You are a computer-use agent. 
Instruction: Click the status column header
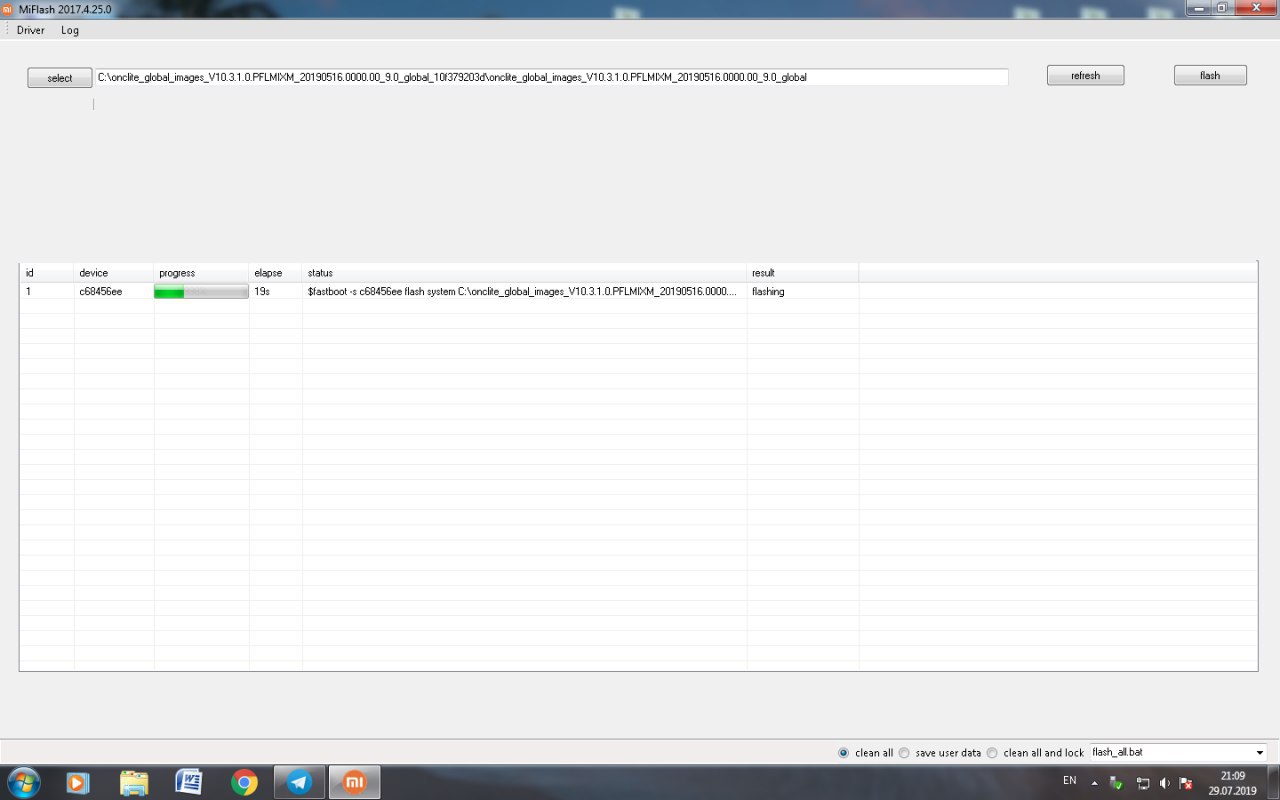pos(524,273)
